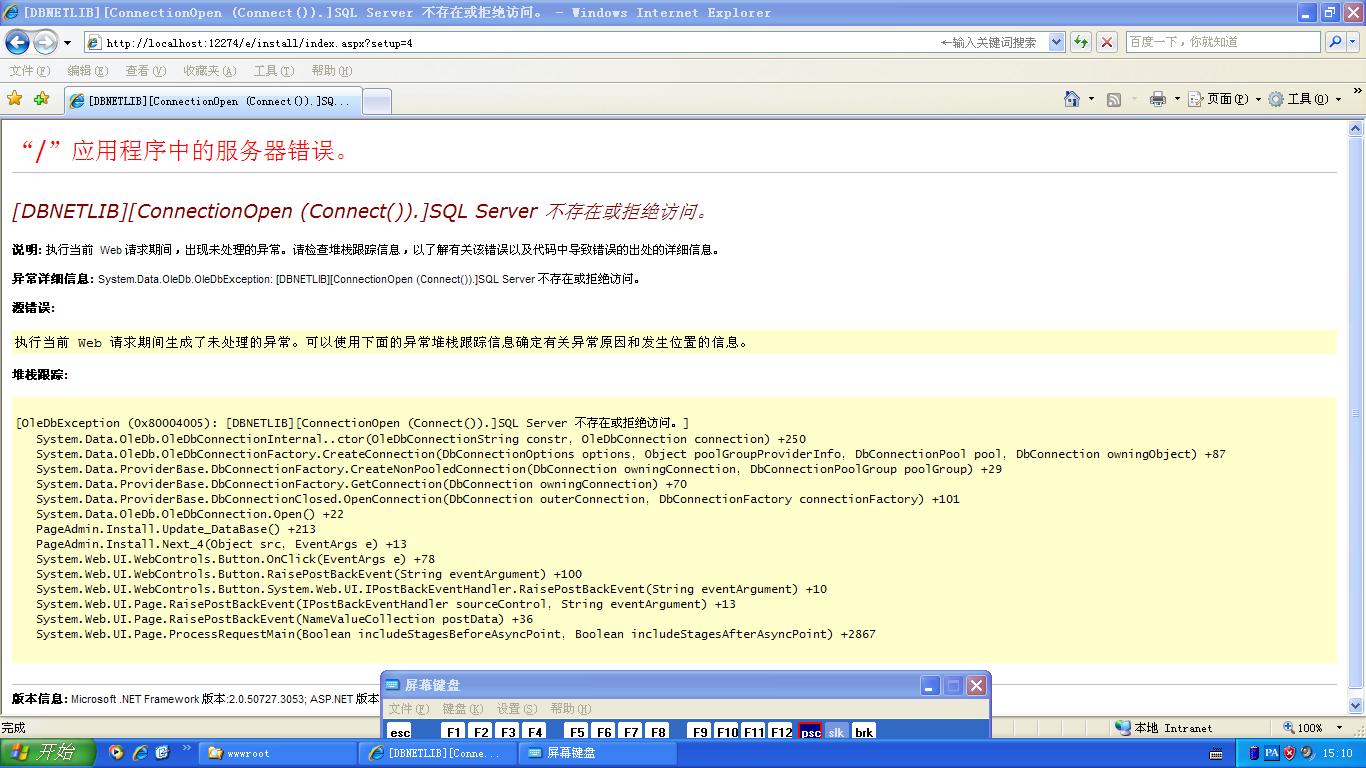Click the Print icon in the command bar
The height and width of the screenshot is (768, 1366).
[1158, 99]
